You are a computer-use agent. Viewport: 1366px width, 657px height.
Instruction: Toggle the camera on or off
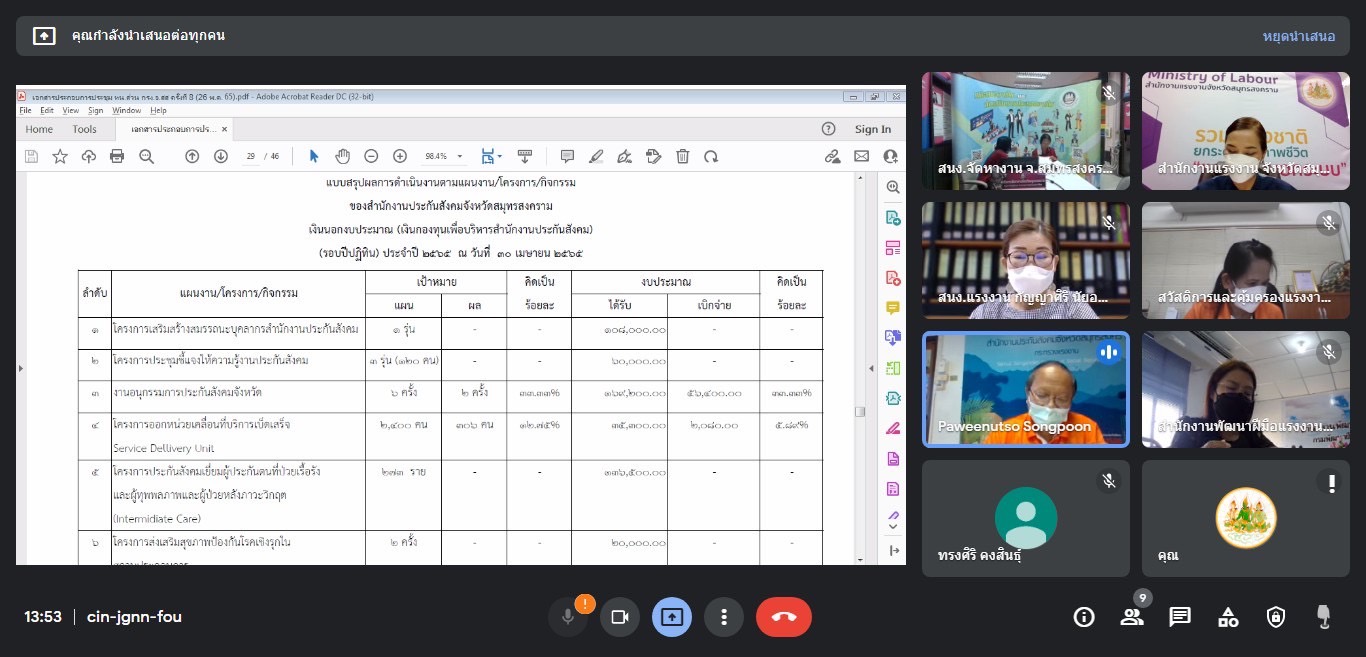pyautogui.click(x=619, y=617)
